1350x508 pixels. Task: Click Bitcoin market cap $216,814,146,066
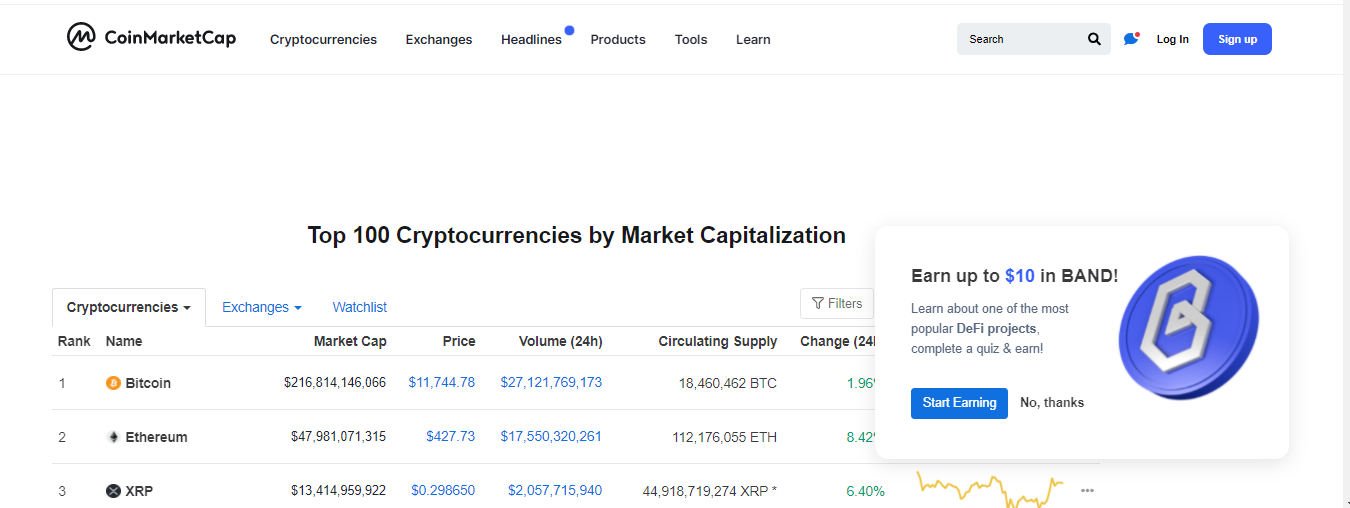[x=335, y=383]
